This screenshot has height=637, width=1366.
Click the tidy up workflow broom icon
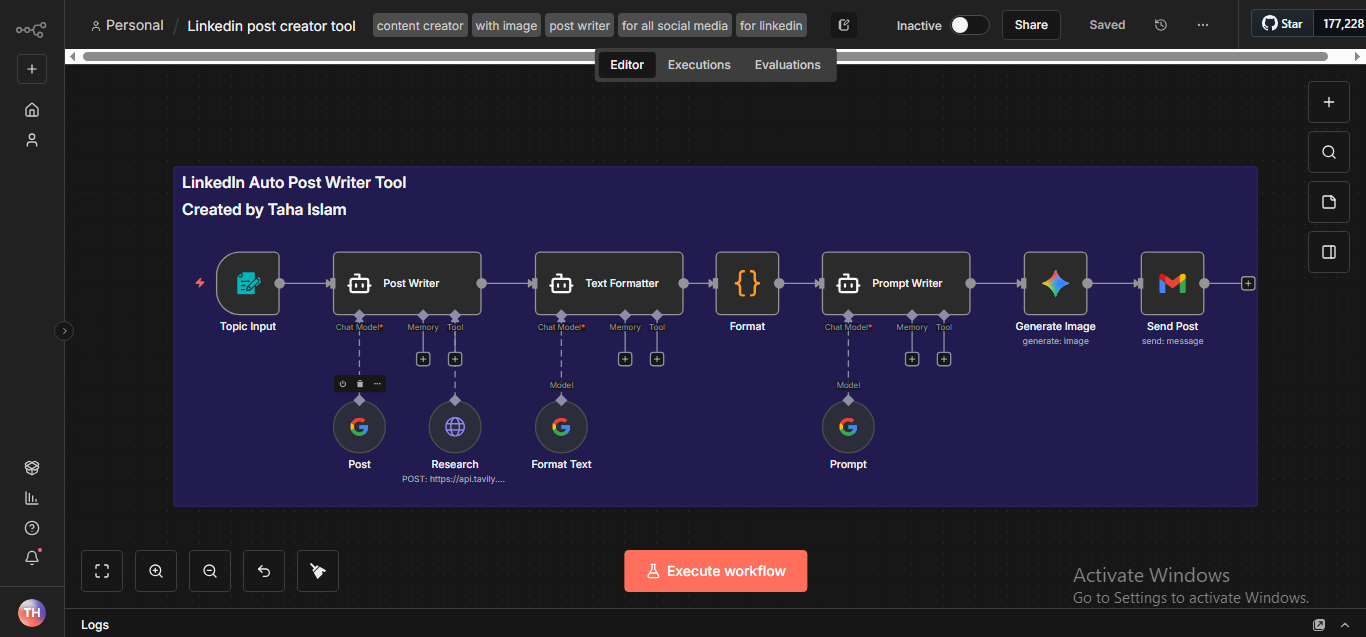(x=318, y=571)
